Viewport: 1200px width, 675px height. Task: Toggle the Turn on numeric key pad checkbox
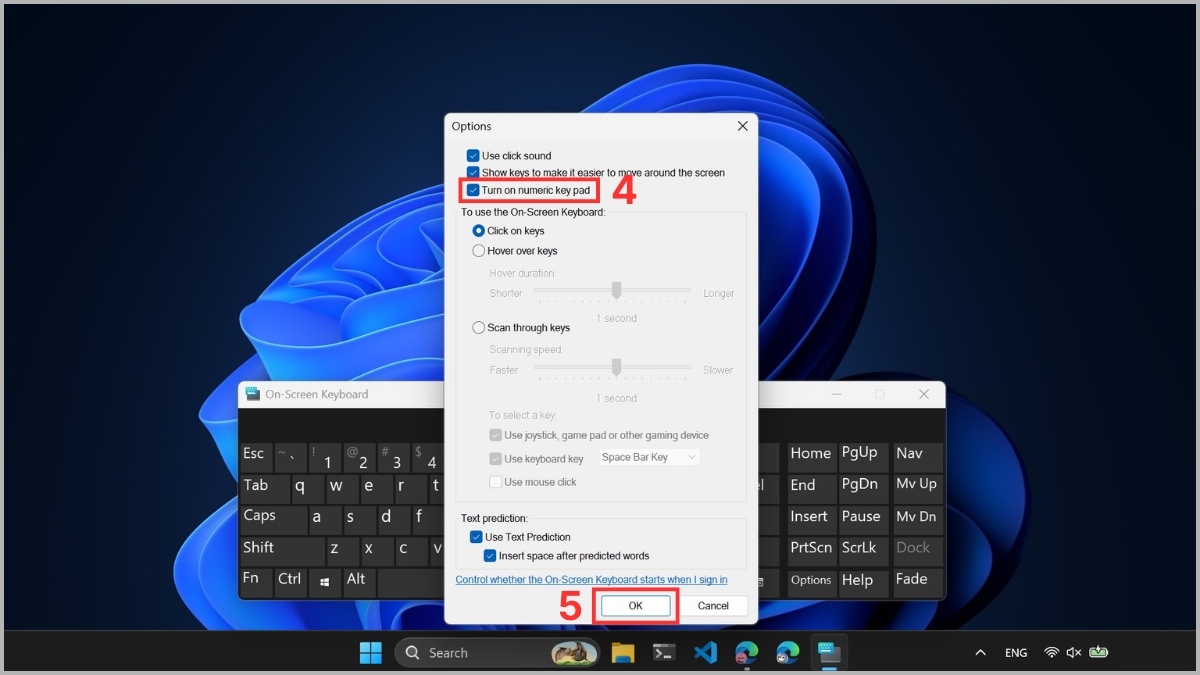click(x=473, y=190)
